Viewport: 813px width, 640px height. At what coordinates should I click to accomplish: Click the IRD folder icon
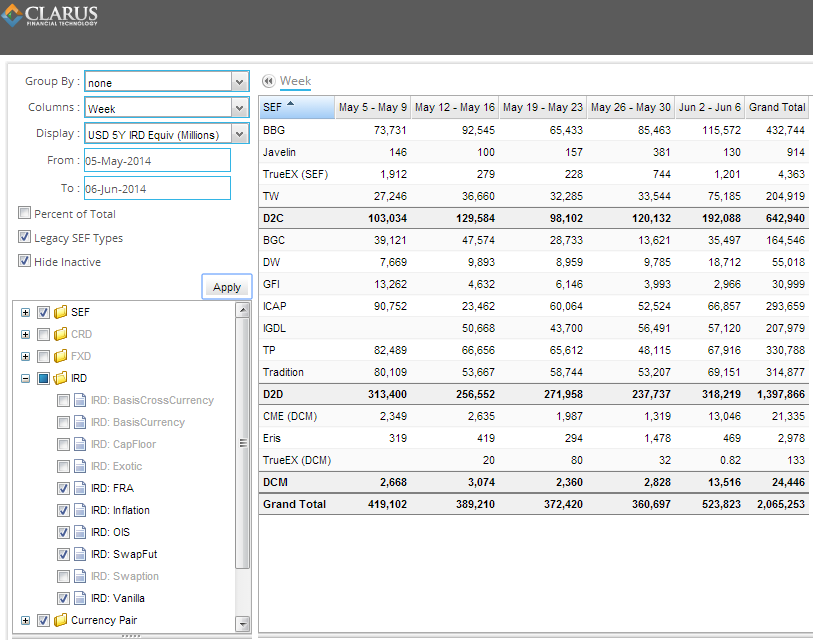click(x=61, y=378)
